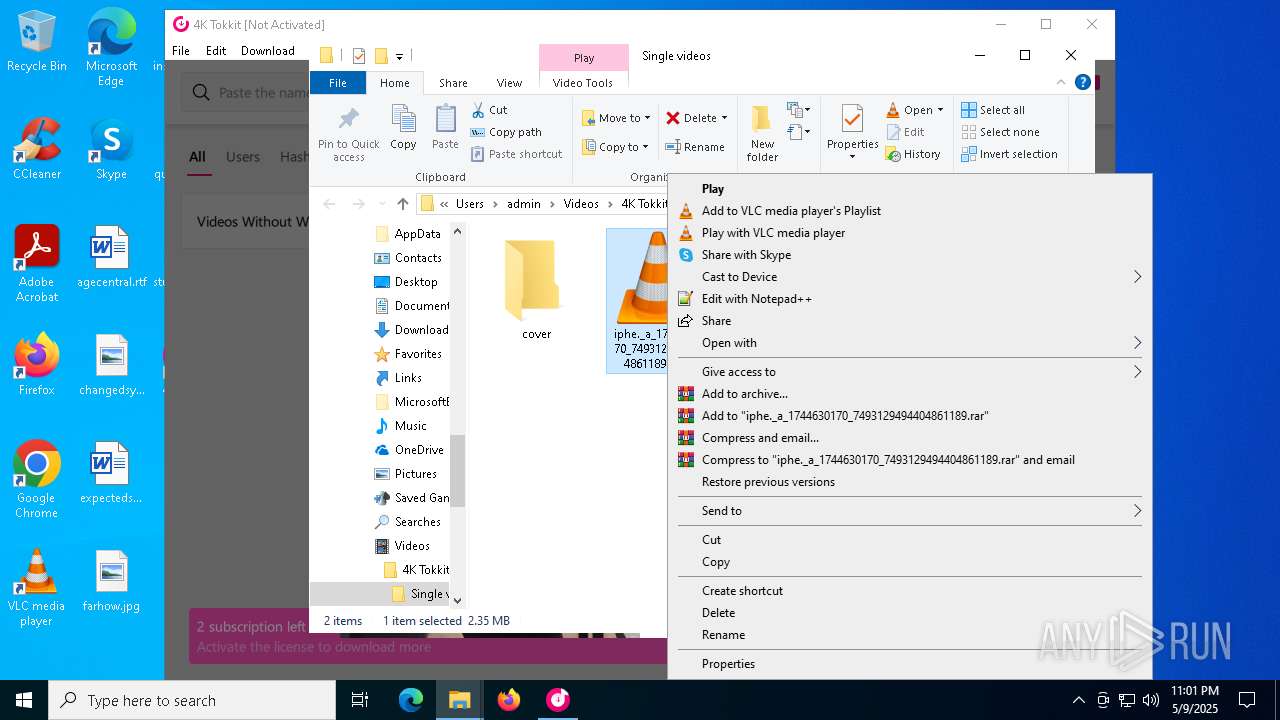
Task: Open Properties from the ribbon
Action: click(852, 133)
